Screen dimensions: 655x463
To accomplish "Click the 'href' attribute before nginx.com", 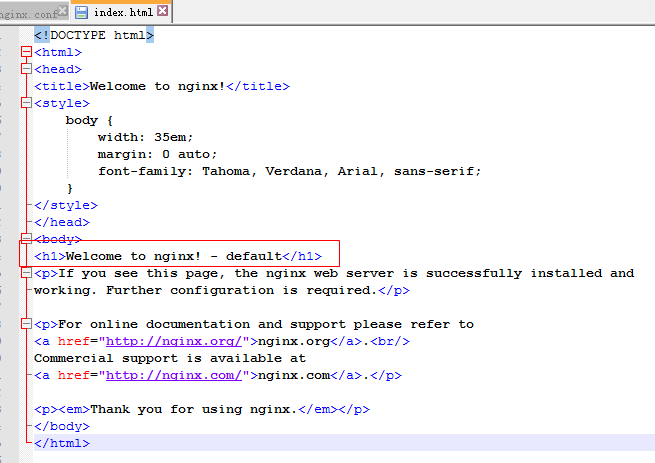I will (x=74, y=375).
